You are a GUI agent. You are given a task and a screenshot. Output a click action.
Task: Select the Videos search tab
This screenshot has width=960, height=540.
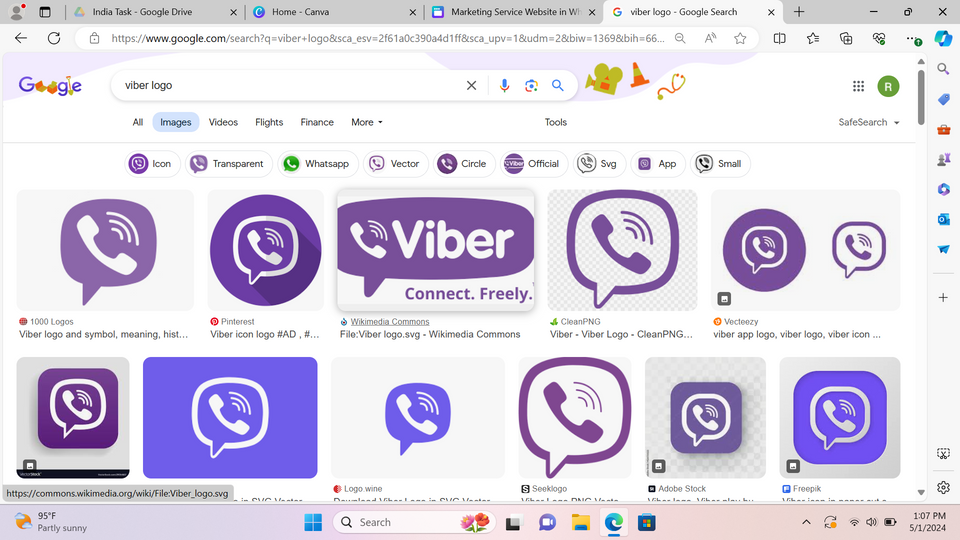coord(223,122)
